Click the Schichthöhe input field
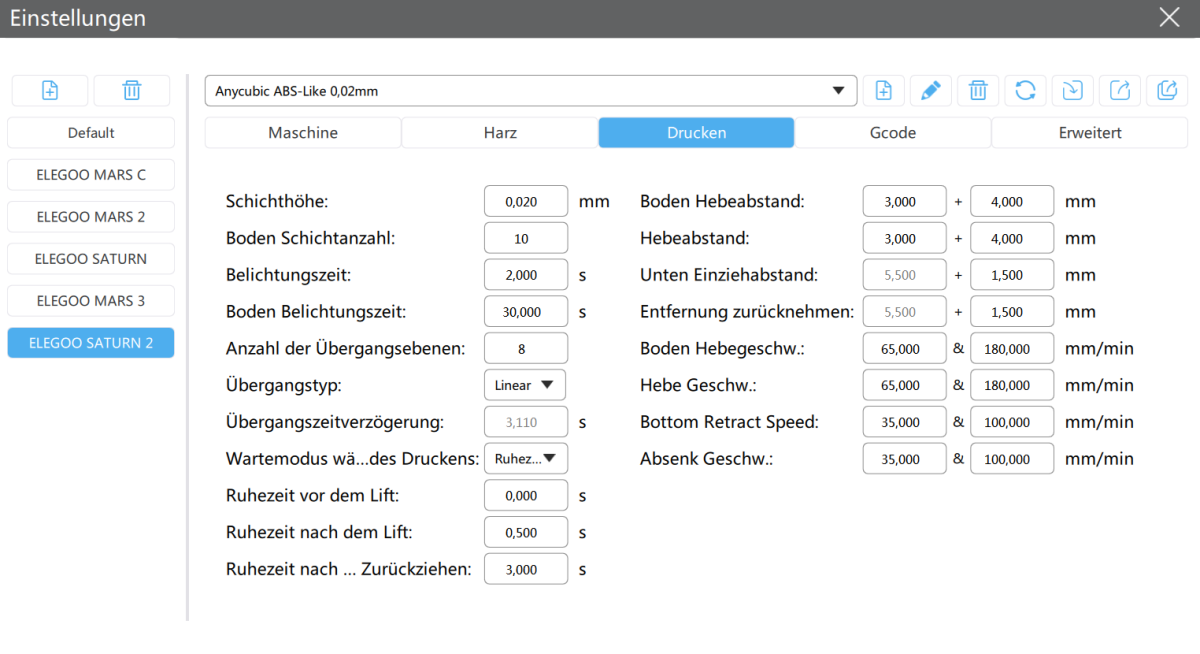The image size is (1200, 654). click(526, 201)
